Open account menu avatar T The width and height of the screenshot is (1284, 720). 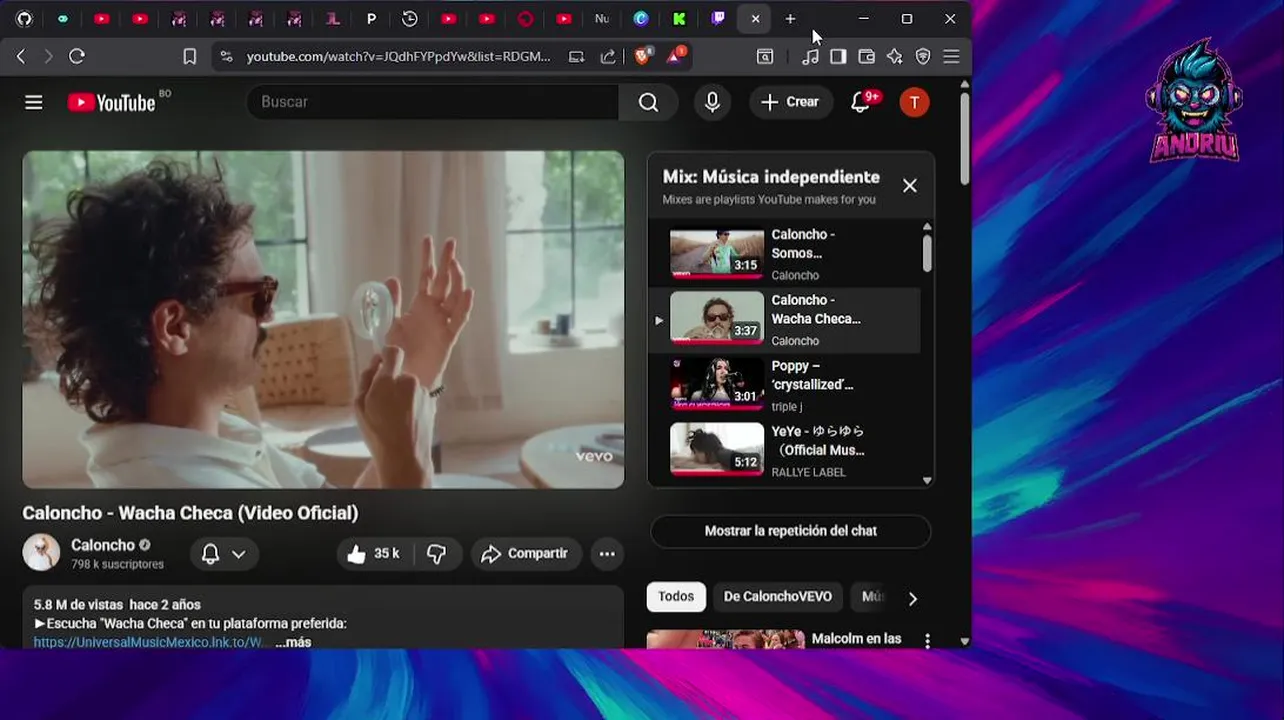pos(914,102)
